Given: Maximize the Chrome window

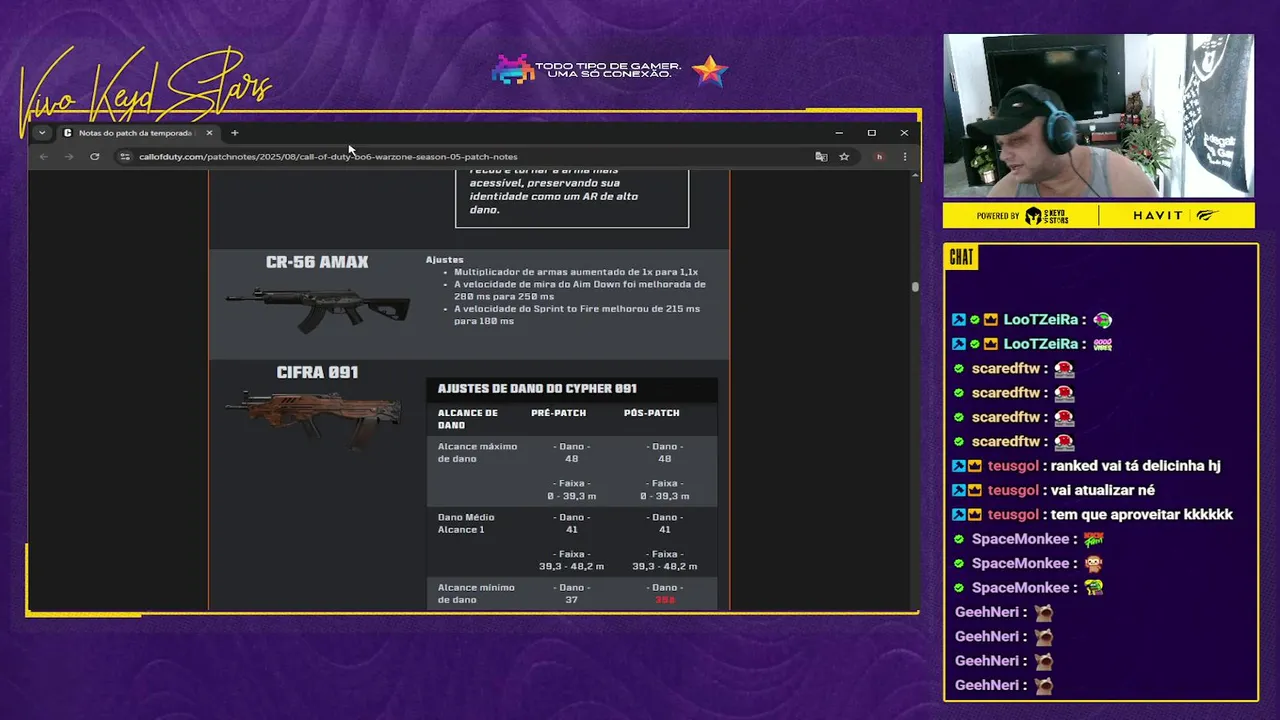Looking at the screenshot, I should pos(871,133).
